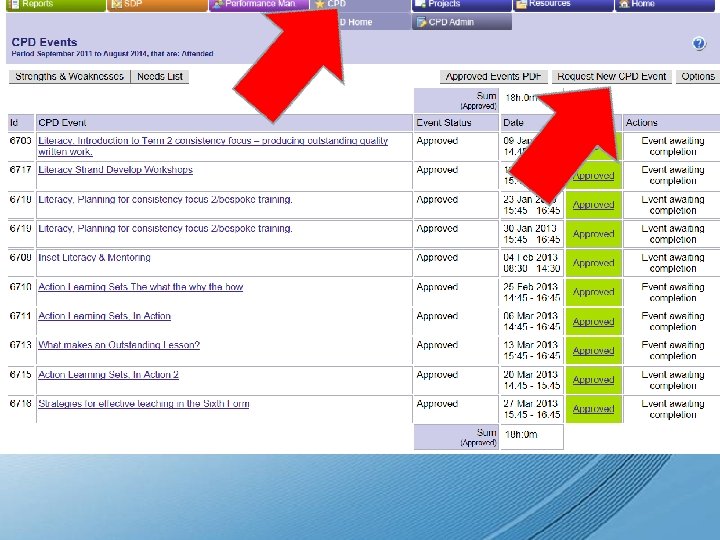Click the 25 Feb 2013 date cell
Image resolution: width=720 pixels, height=540 pixels.
click(x=532, y=292)
